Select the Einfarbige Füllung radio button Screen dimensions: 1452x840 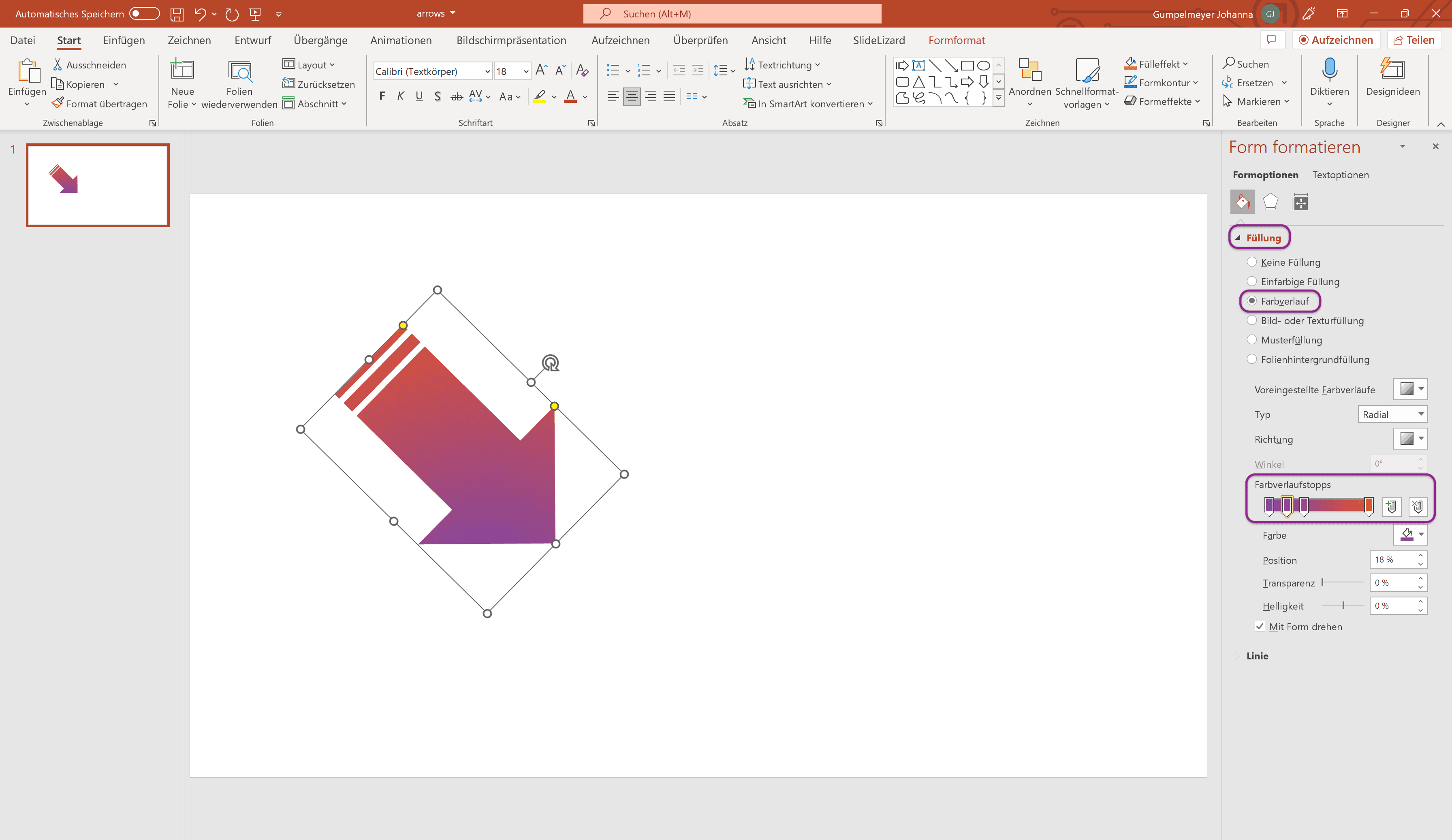pos(1251,281)
